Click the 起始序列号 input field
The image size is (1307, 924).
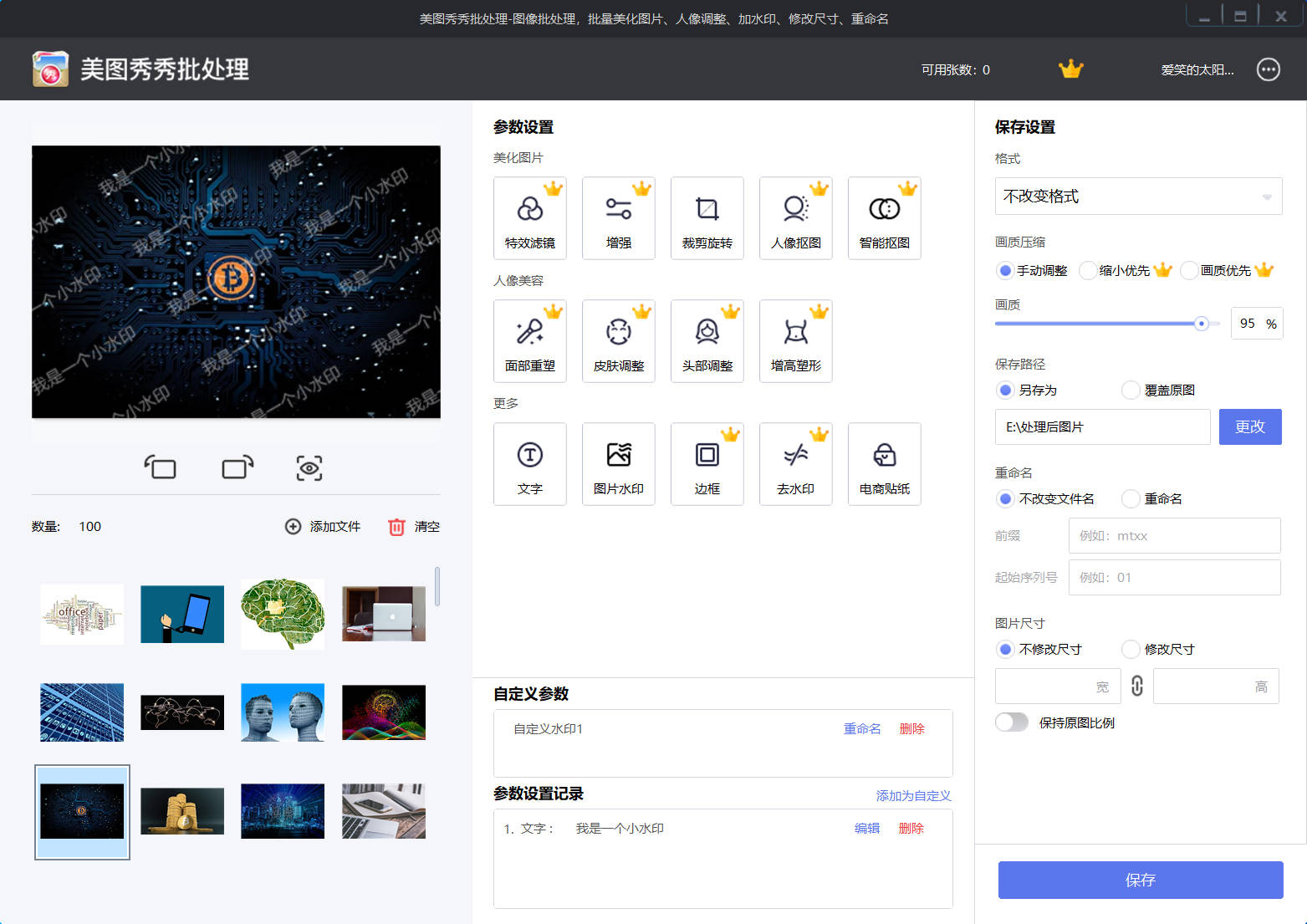pos(1174,578)
